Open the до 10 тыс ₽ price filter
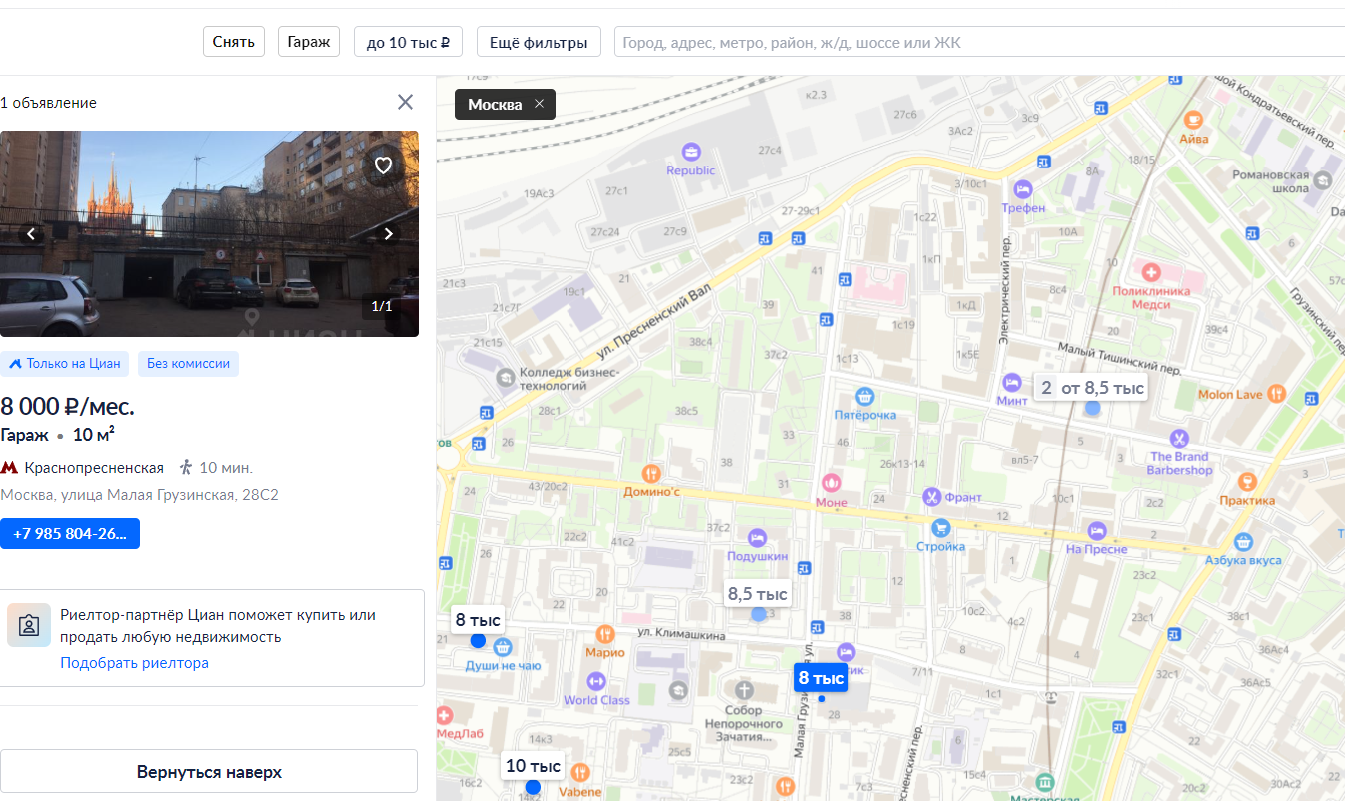Image resolution: width=1345 pixels, height=801 pixels. point(408,43)
